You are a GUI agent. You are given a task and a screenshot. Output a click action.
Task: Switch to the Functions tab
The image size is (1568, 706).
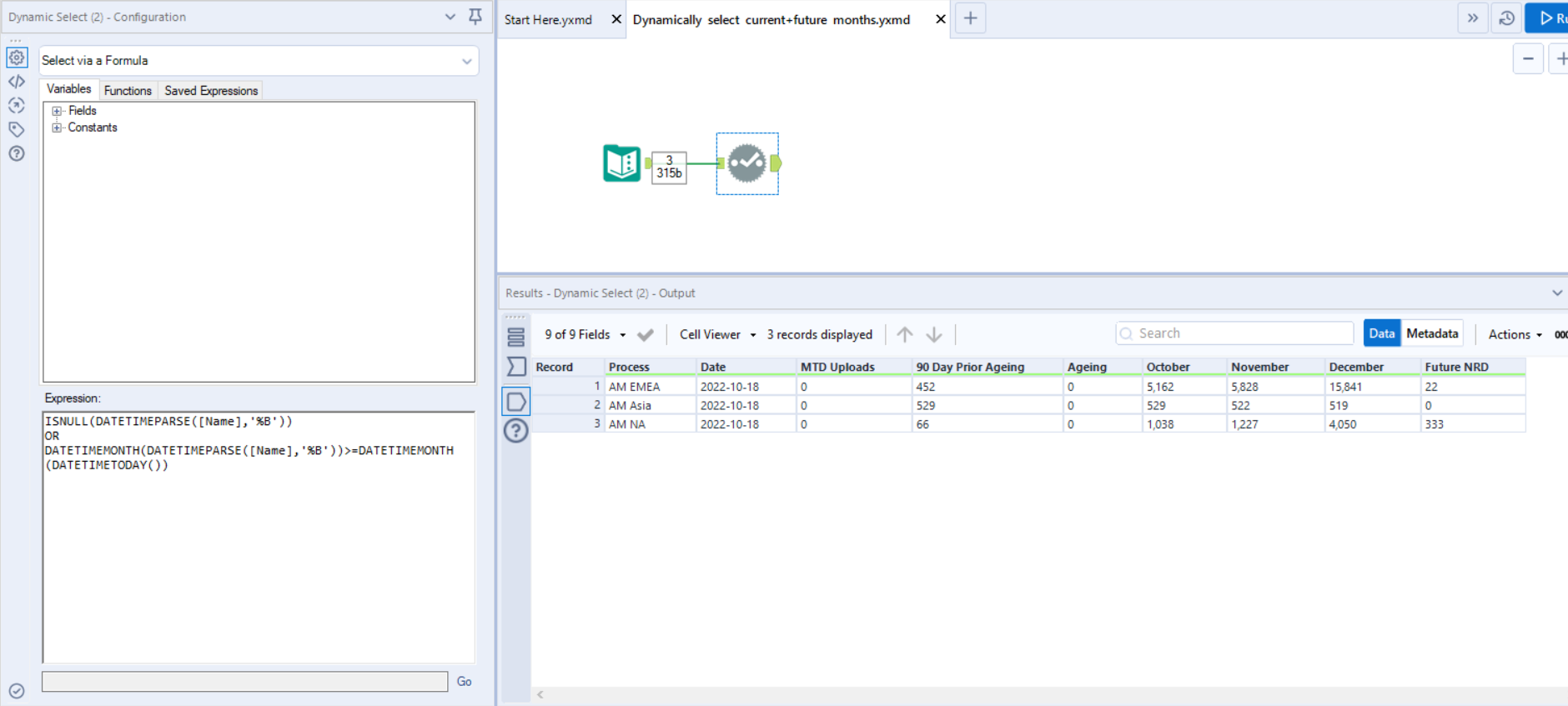point(128,90)
